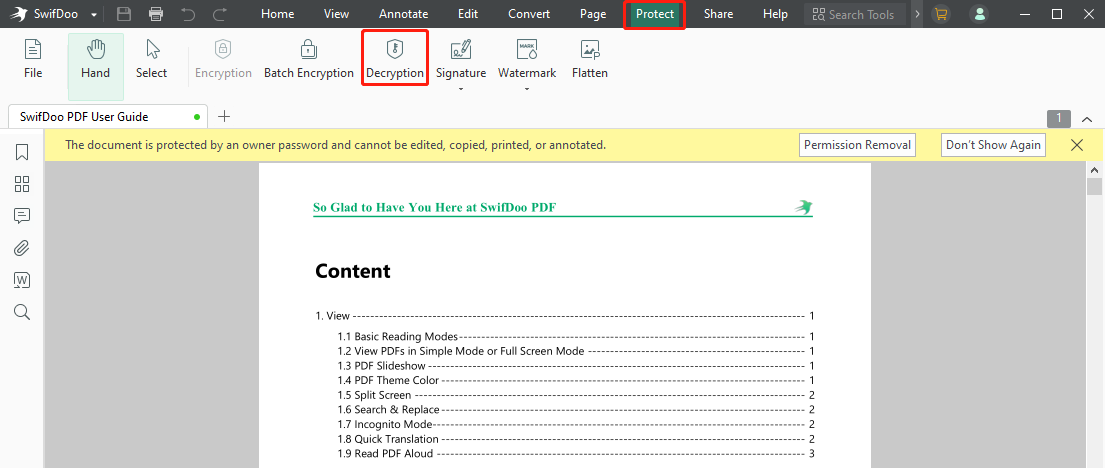Click the Watermark tool icon
The image size is (1105, 468).
point(527,49)
